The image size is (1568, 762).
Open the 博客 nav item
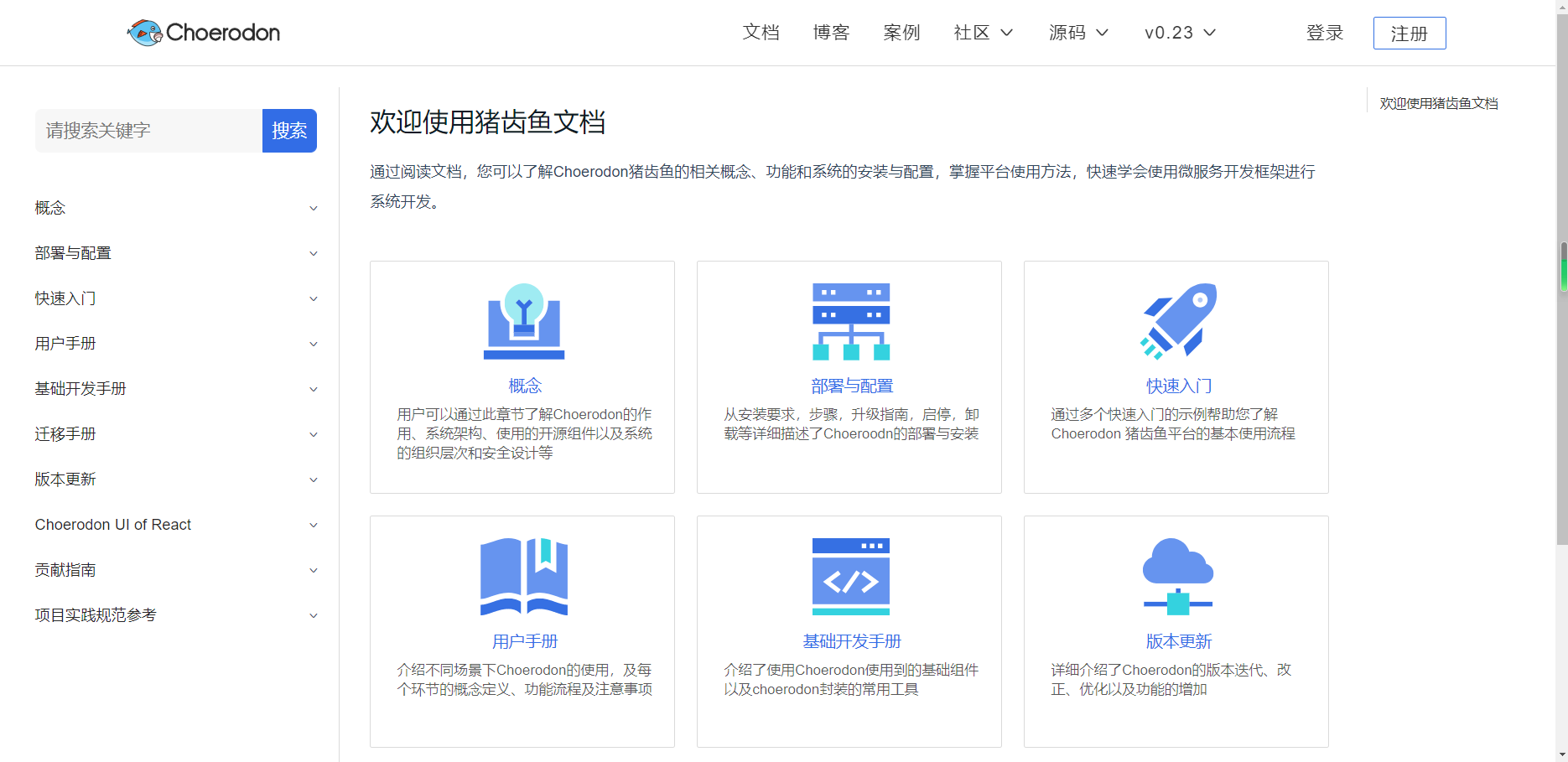pos(831,33)
